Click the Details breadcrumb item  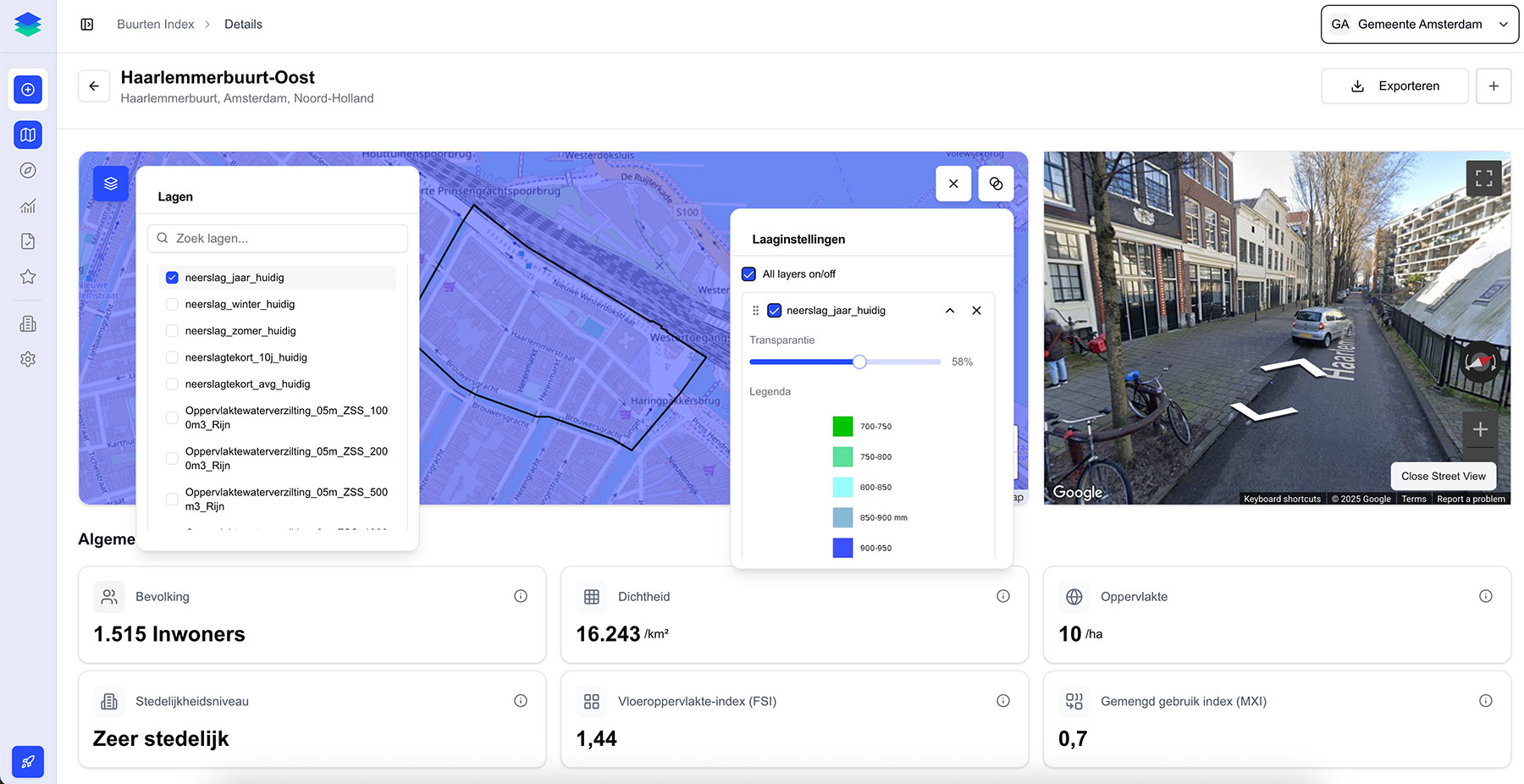point(243,25)
